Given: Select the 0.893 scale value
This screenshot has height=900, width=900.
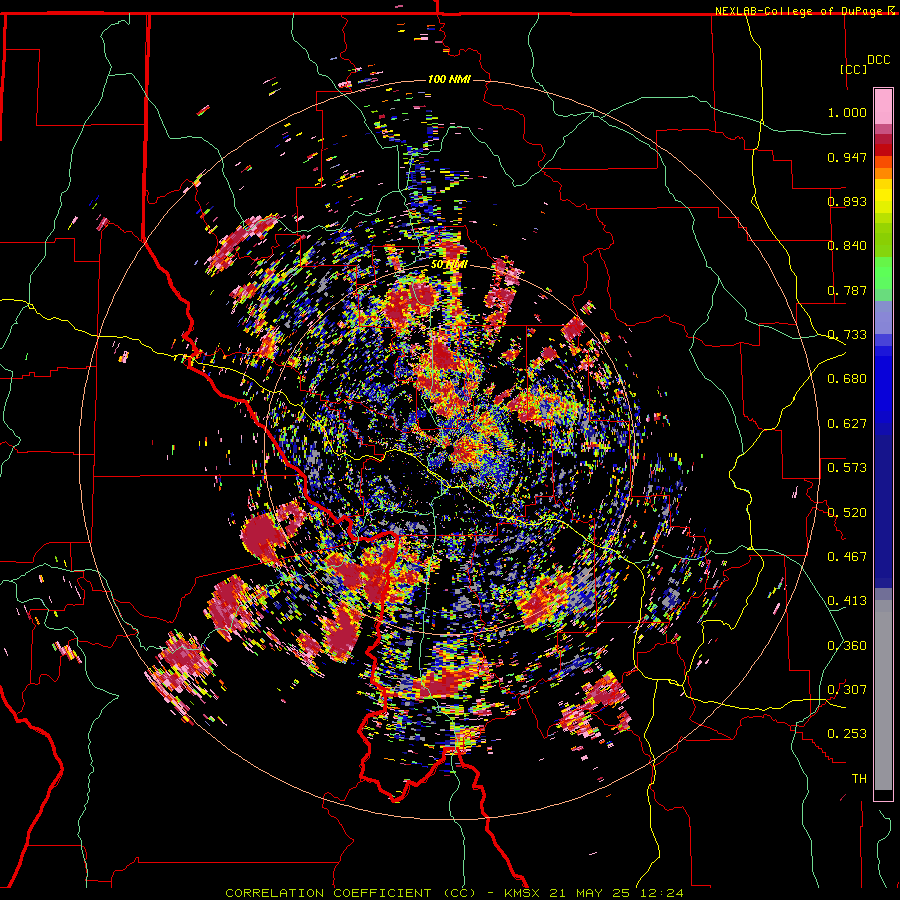Looking at the screenshot, I should pos(847,201).
